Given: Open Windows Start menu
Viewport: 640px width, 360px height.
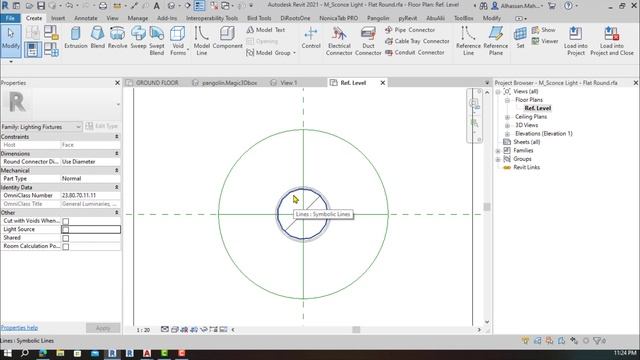Looking at the screenshot, I should click(7, 353).
